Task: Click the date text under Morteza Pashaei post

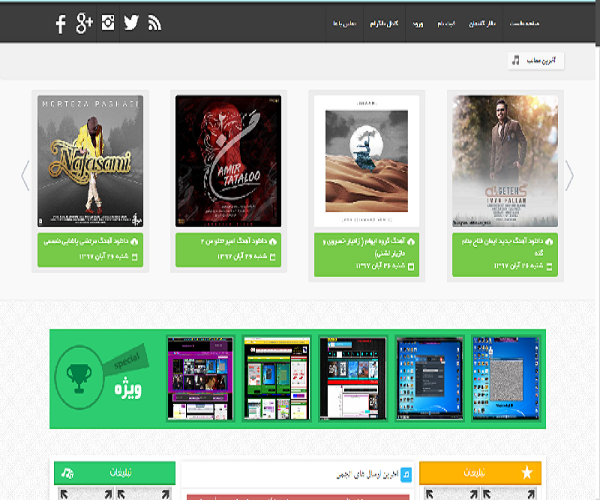Action: point(104,257)
